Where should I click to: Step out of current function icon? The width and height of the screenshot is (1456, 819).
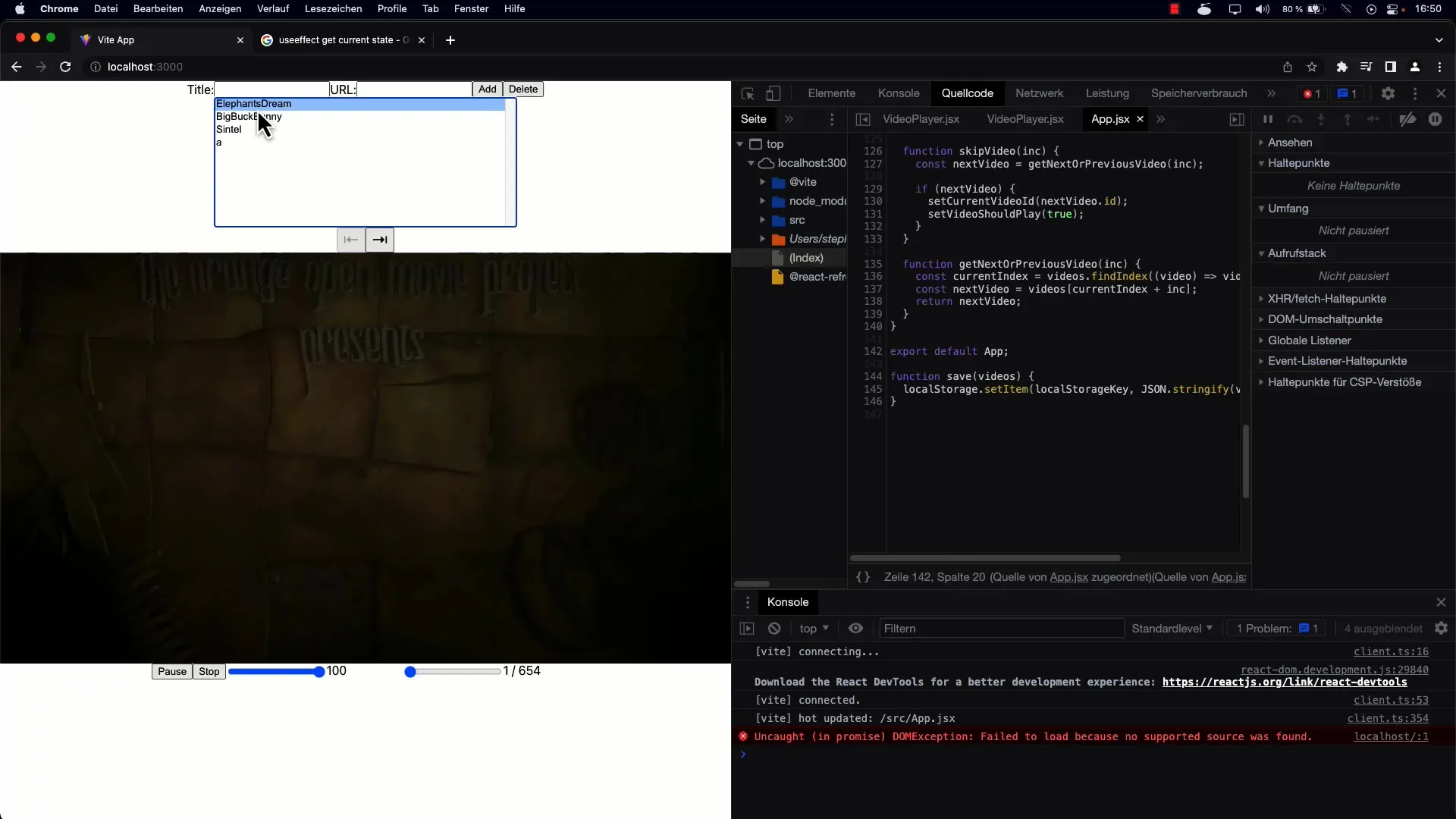1348,119
